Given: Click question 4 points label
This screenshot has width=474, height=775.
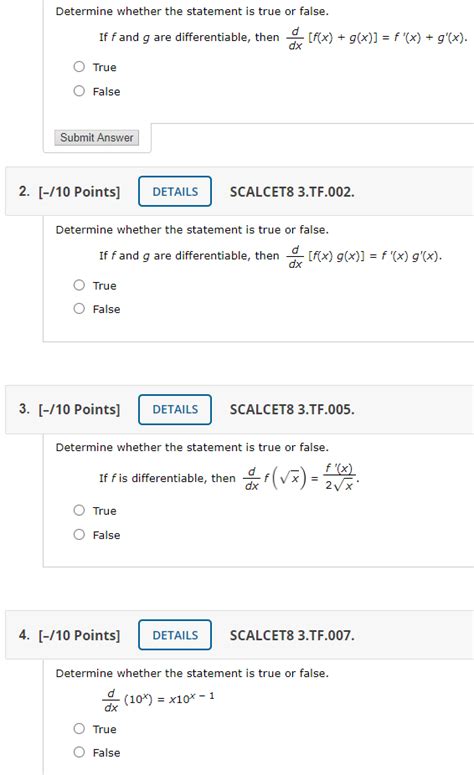Looking at the screenshot, I should [79, 635].
